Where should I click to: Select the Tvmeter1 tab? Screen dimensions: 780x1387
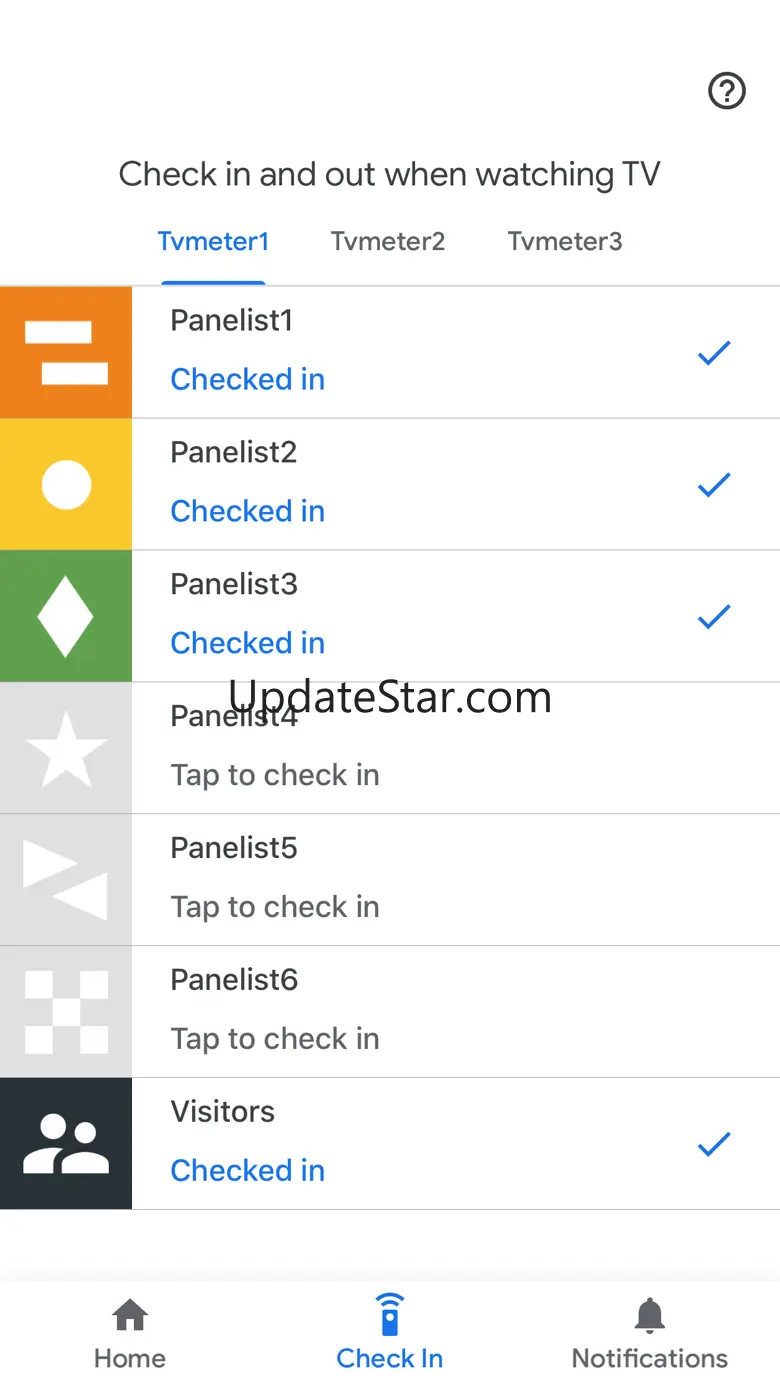coord(213,242)
